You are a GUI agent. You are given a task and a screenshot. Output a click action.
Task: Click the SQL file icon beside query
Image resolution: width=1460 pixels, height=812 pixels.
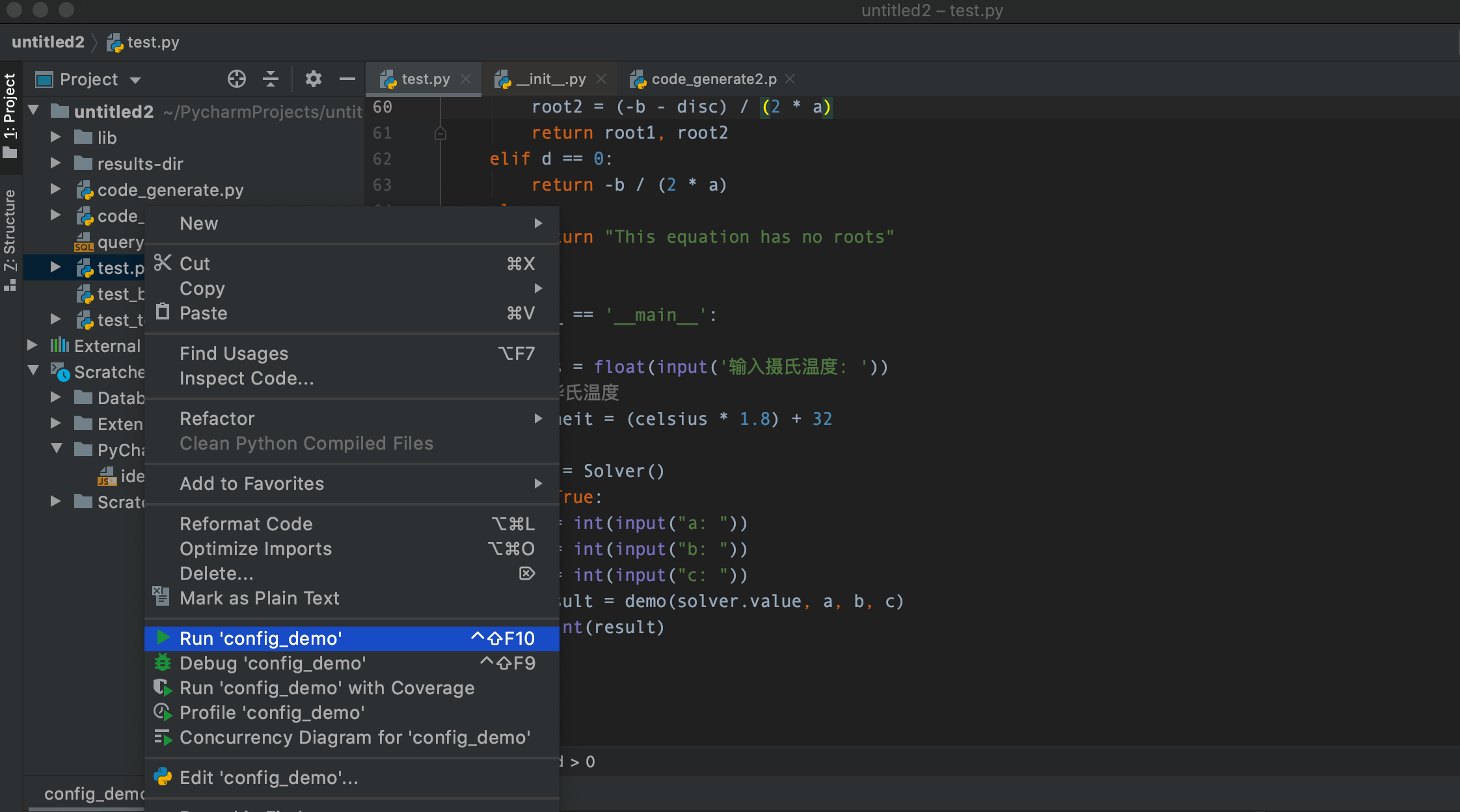click(x=84, y=242)
